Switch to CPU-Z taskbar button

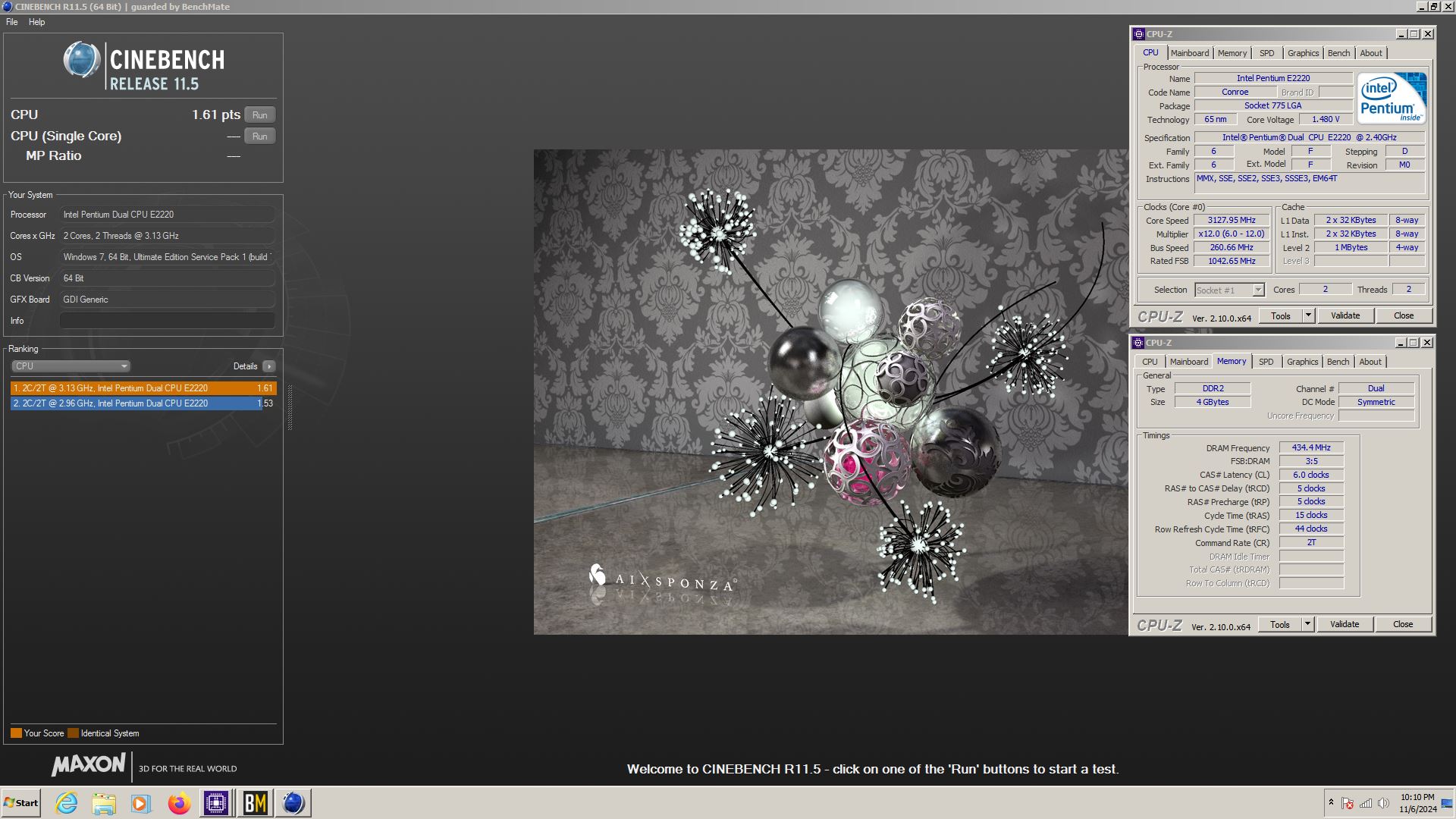pos(216,803)
